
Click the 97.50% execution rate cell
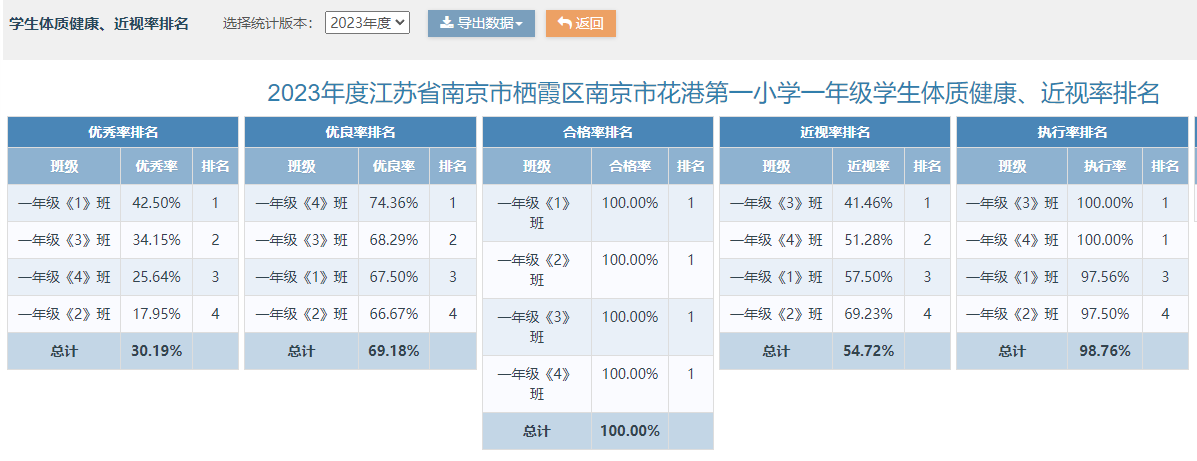tap(1106, 314)
